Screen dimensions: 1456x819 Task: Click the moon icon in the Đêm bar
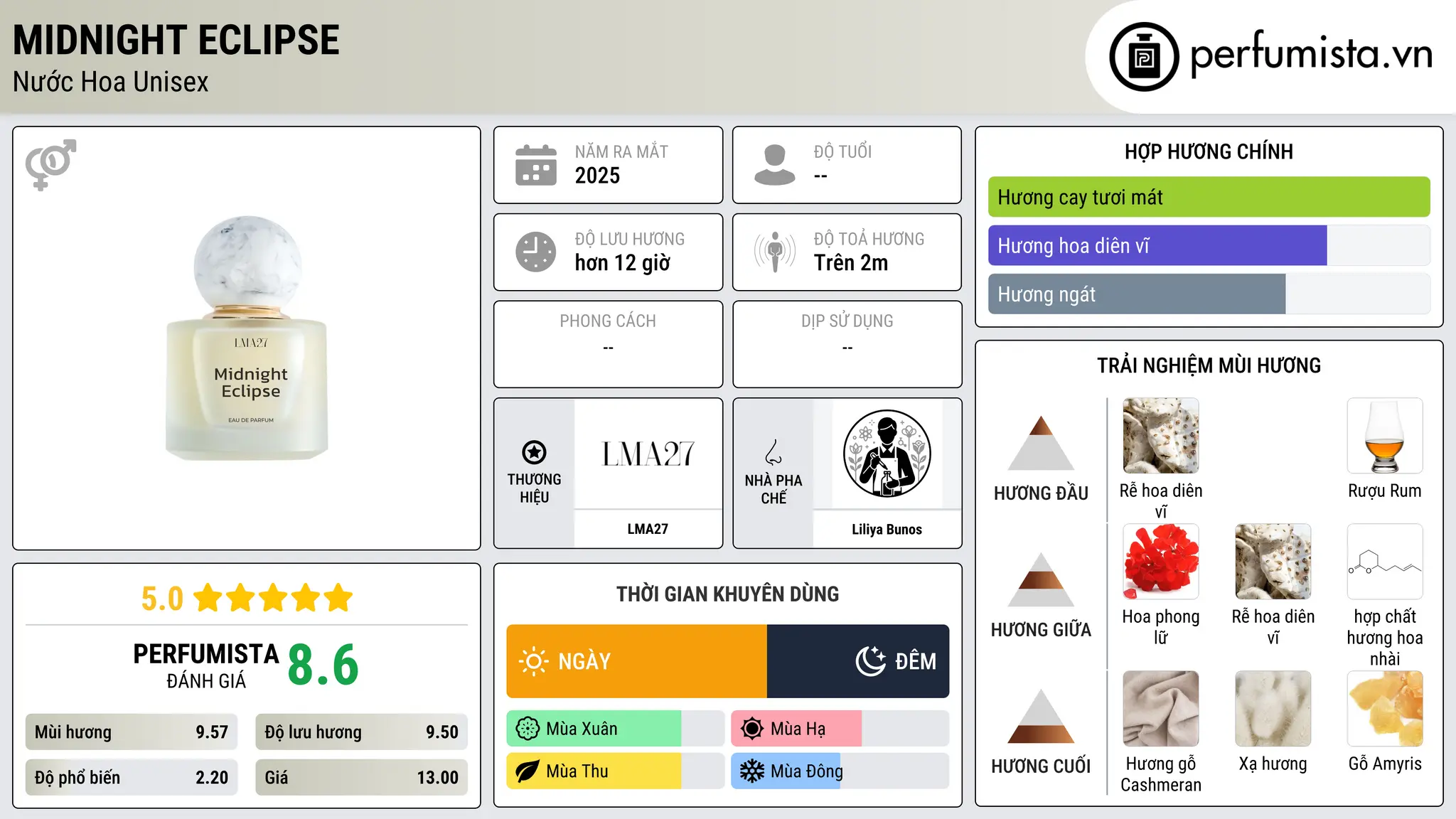870,661
